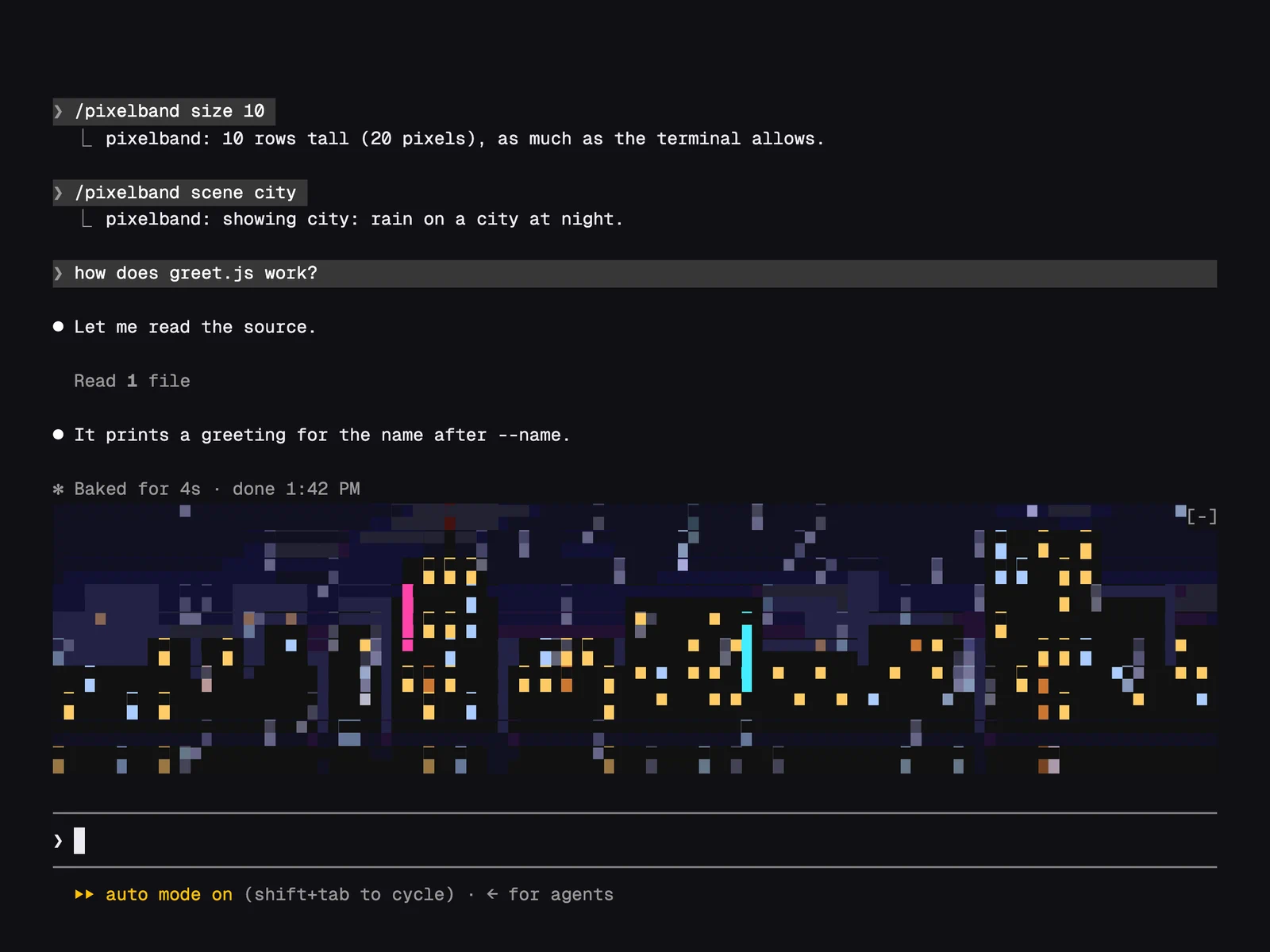Viewport: 1270px width, 952px height.
Task: Click the "showing city: rain on a city" output
Action: (364, 220)
